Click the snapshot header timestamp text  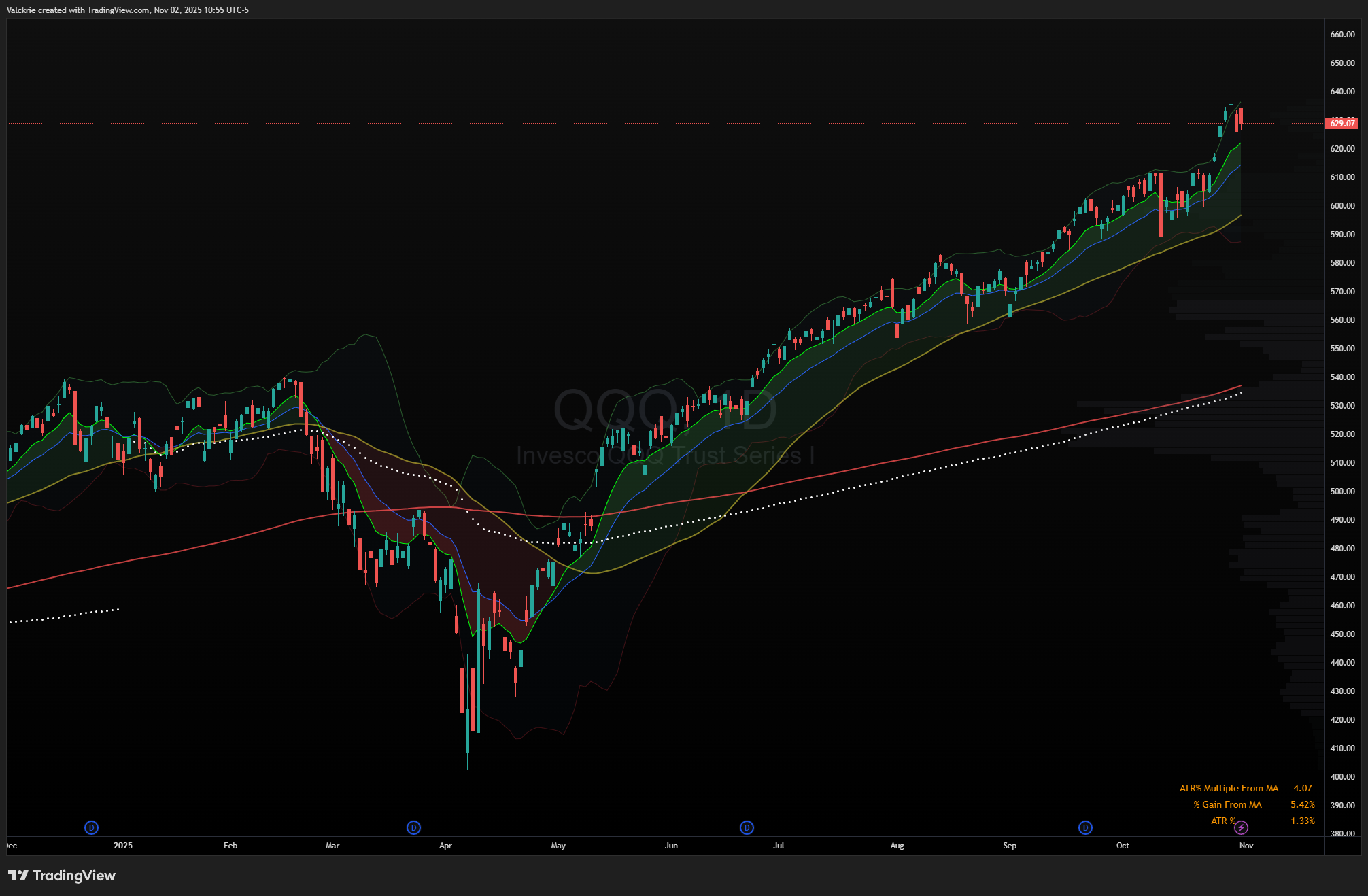pos(128,10)
